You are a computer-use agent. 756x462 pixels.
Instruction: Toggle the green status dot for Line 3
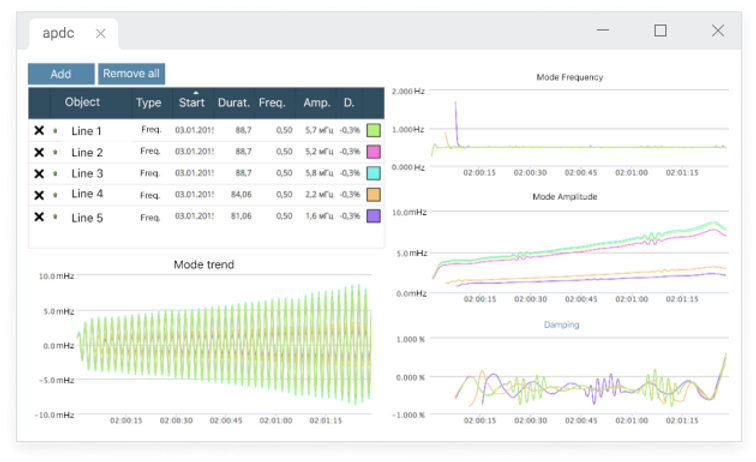coord(55,174)
